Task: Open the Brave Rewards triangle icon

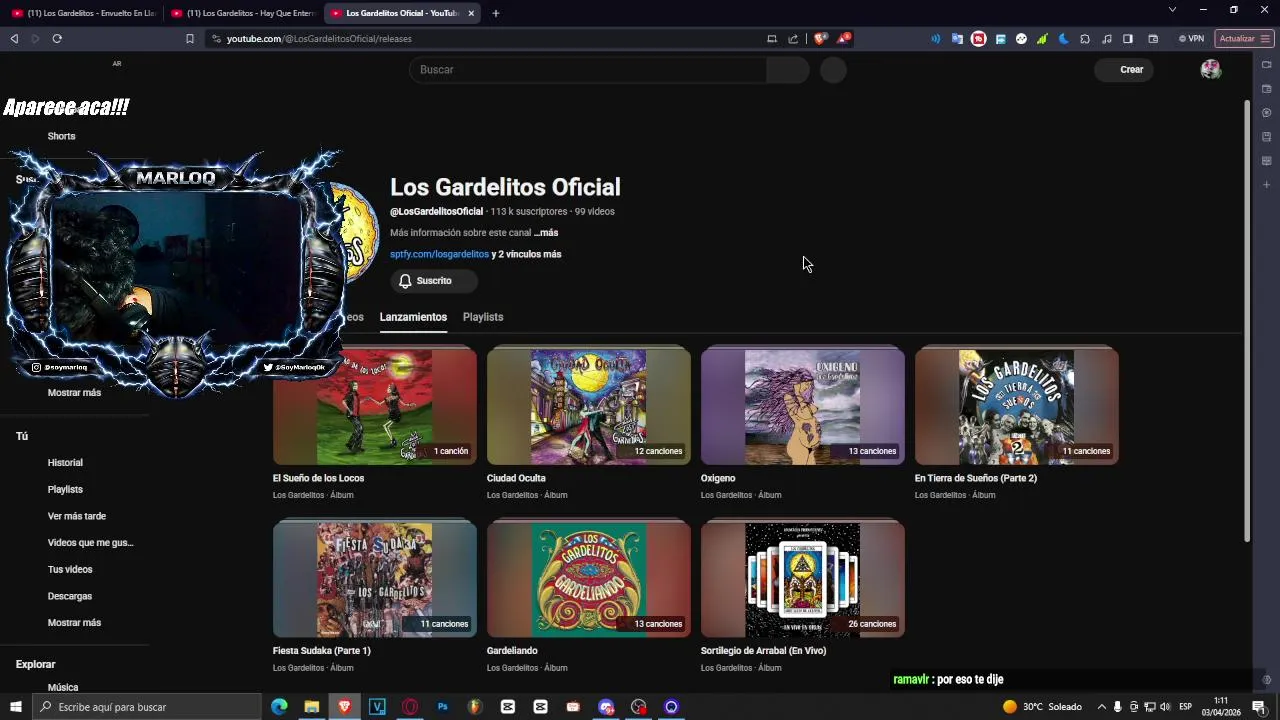Action: tap(845, 39)
